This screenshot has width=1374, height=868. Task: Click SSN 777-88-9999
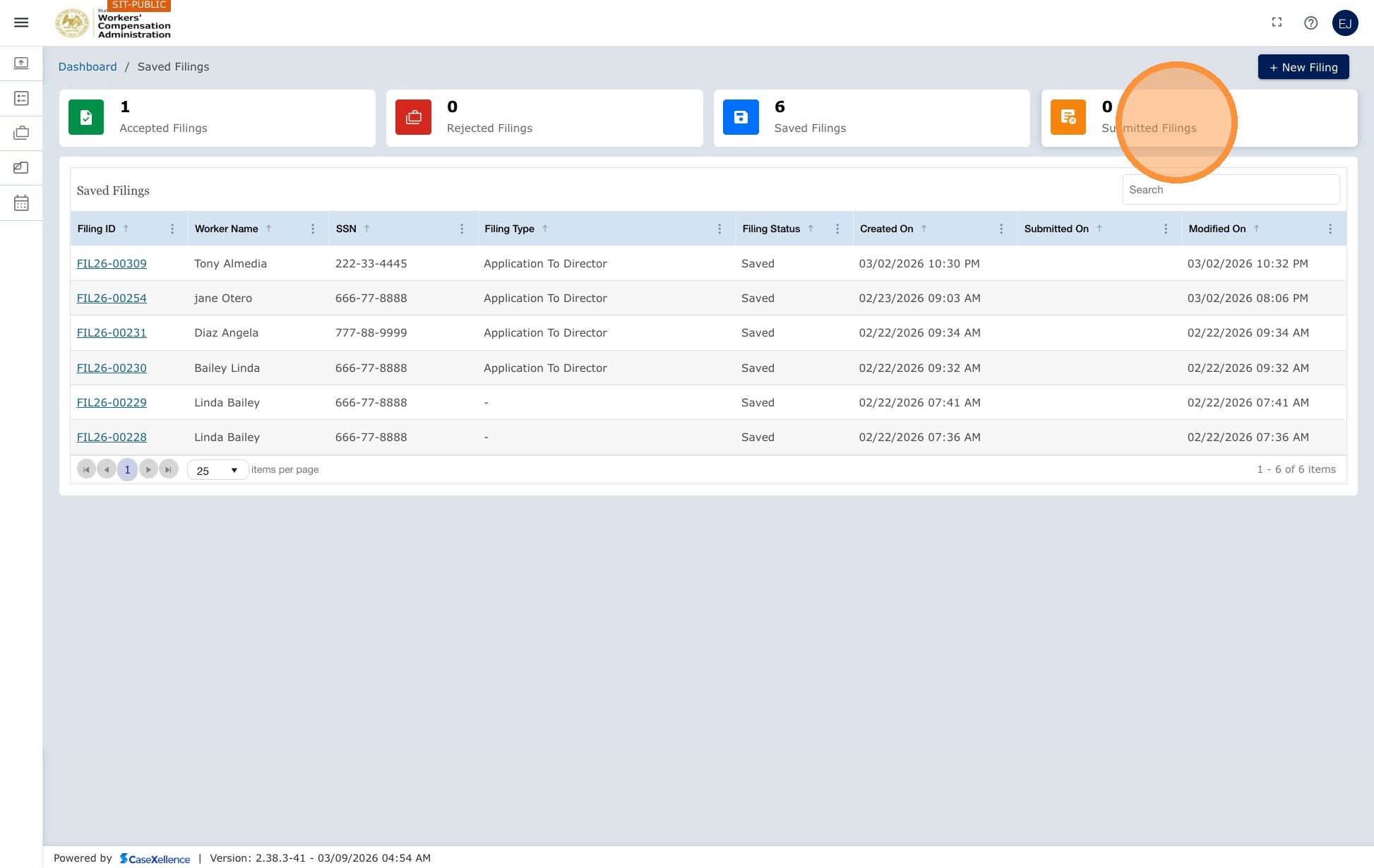point(371,332)
